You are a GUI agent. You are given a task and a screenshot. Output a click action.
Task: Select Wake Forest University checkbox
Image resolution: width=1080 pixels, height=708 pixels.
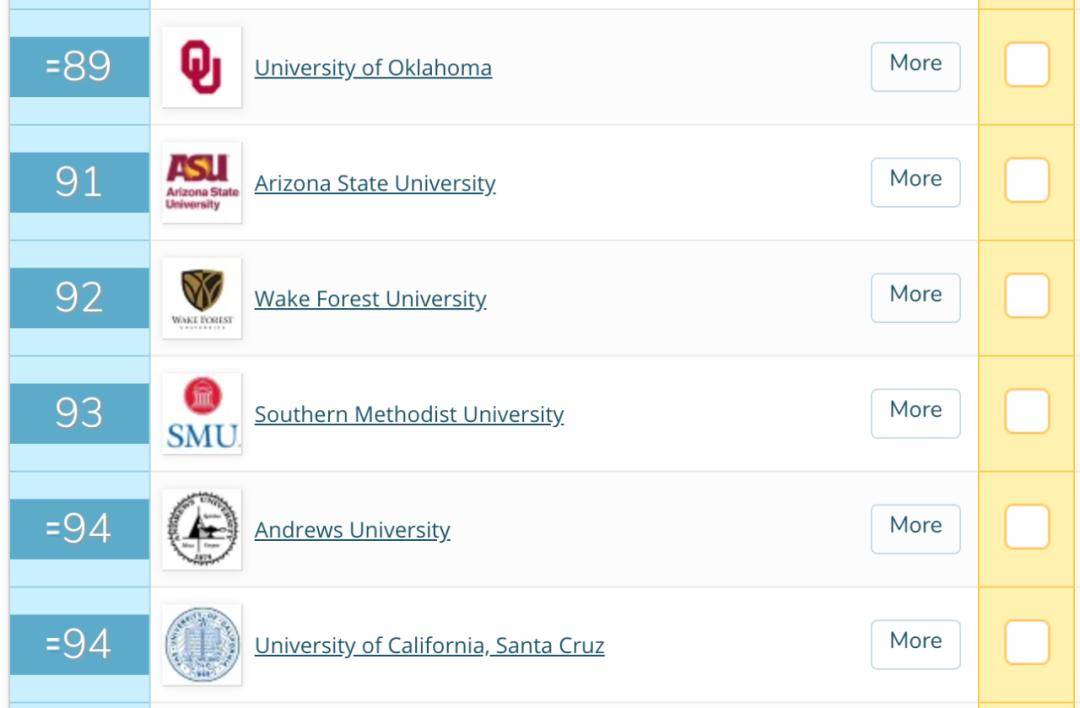1026,297
